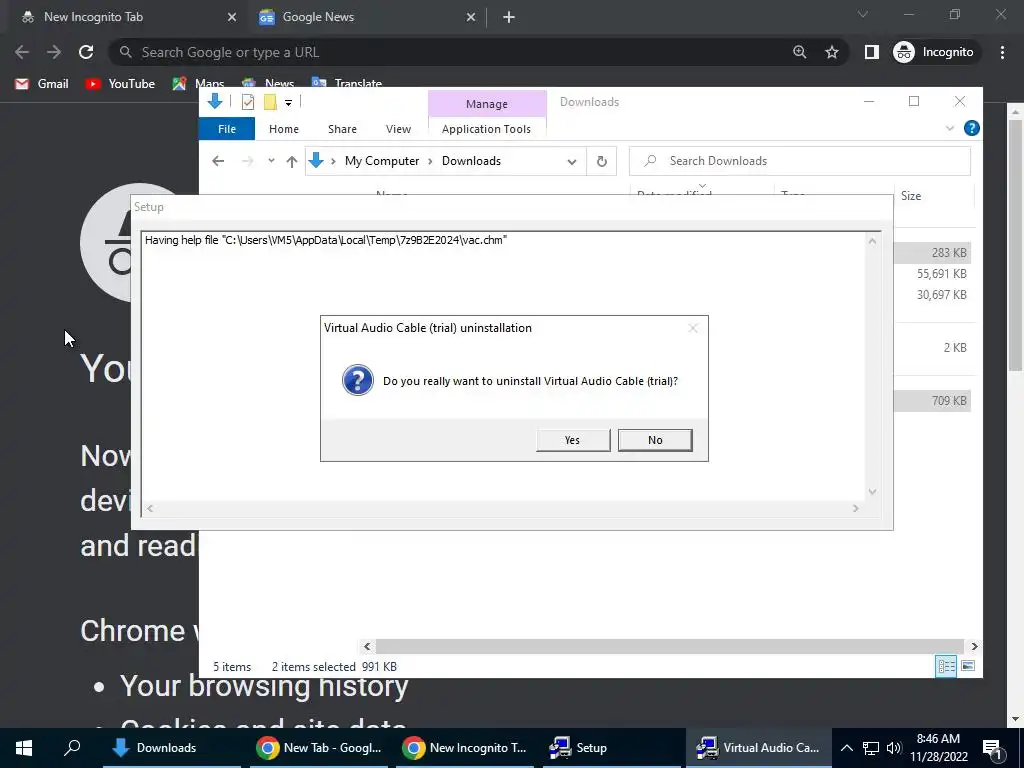Focus the Chrome address bar
The height and width of the screenshot is (768, 1024).
tap(457, 52)
